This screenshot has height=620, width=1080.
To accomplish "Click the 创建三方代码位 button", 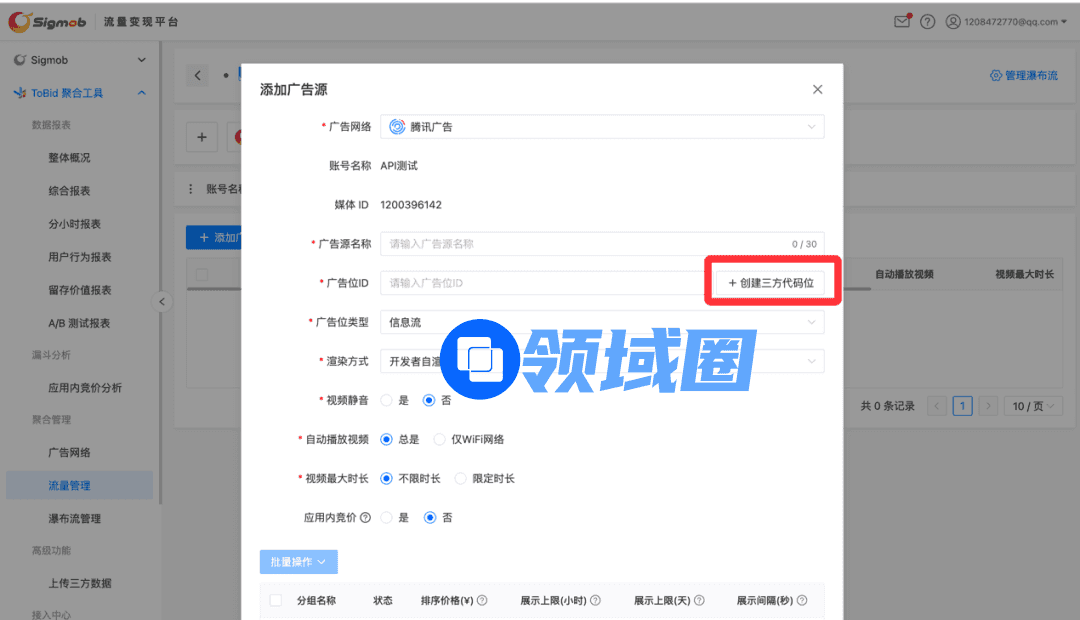I will 771,283.
